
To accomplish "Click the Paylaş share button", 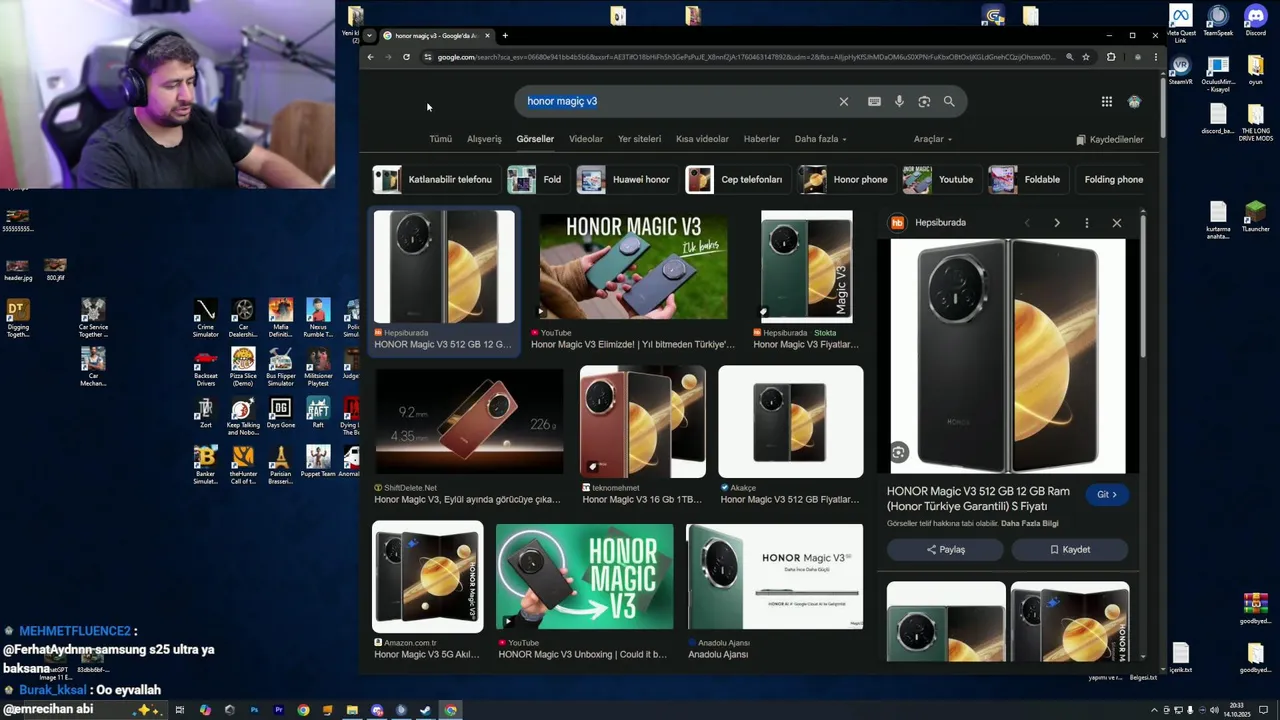I will coord(945,549).
